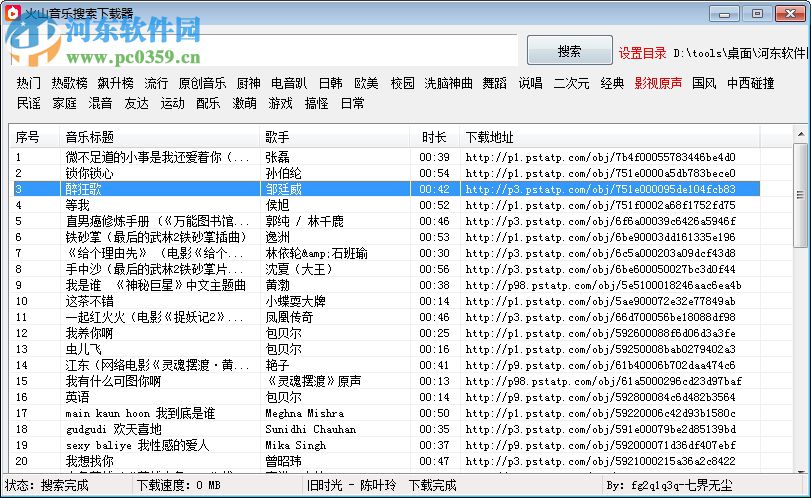This screenshot has width=811, height=498.
Task: Choose the 校园 category
Action: [402, 83]
